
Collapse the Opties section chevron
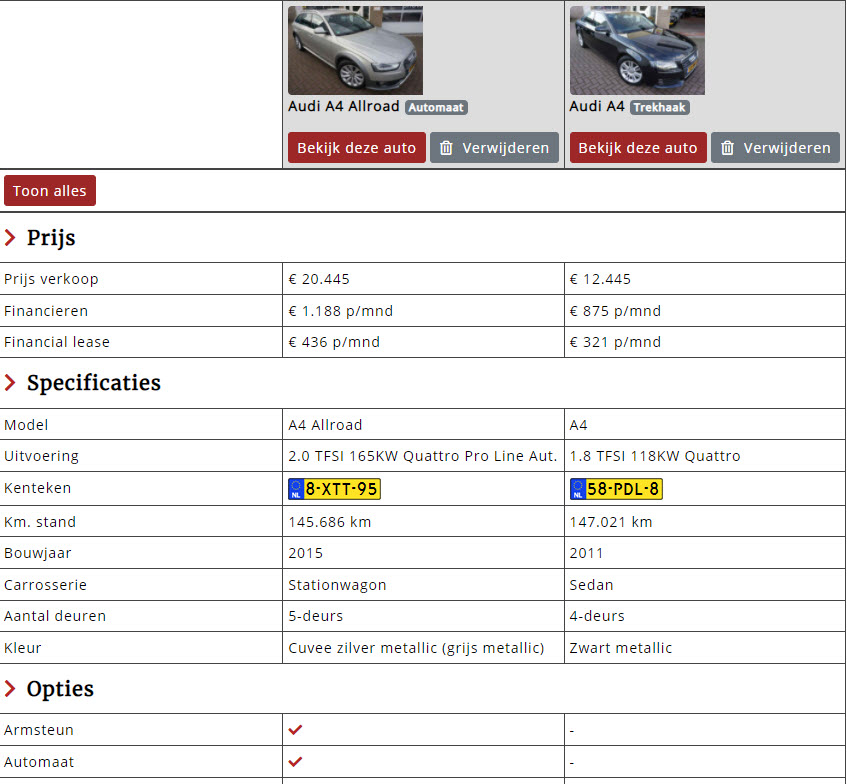10,688
